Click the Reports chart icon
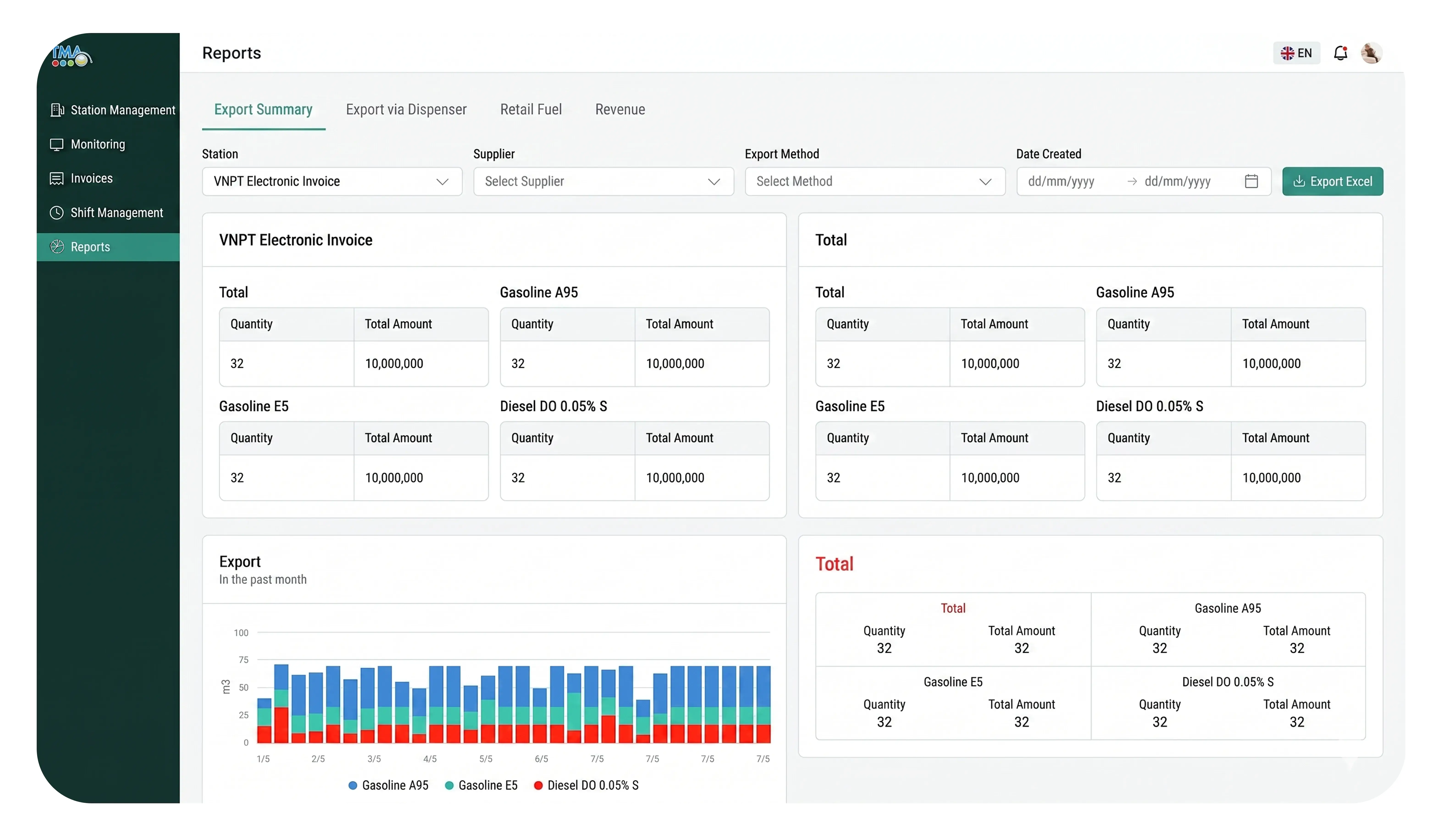The image size is (1449, 840). pyautogui.click(x=57, y=247)
